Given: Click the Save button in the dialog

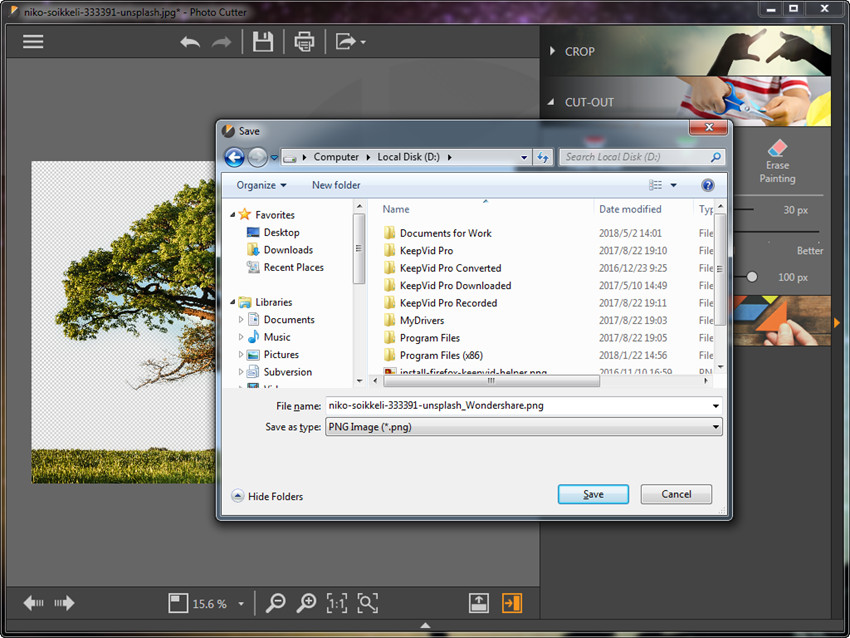Looking at the screenshot, I should 593,494.
